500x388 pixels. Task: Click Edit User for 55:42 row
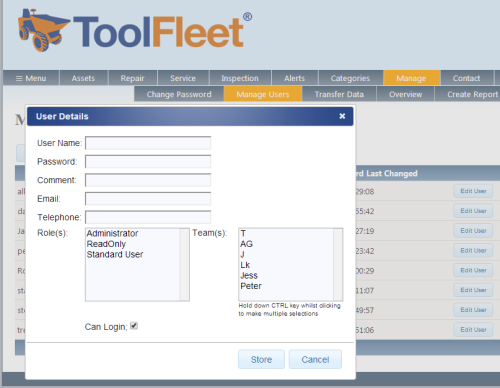pos(473,211)
